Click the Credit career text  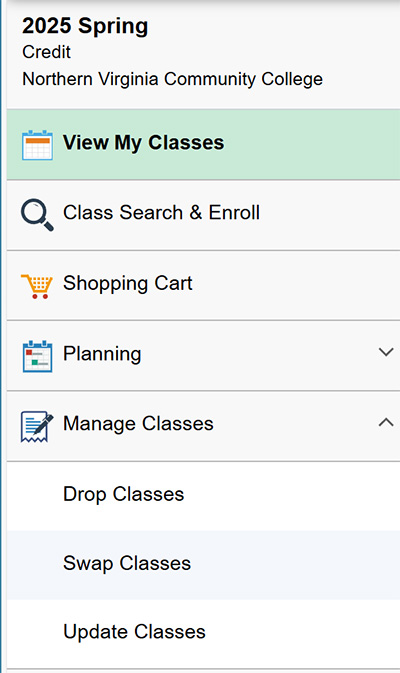tap(46, 52)
